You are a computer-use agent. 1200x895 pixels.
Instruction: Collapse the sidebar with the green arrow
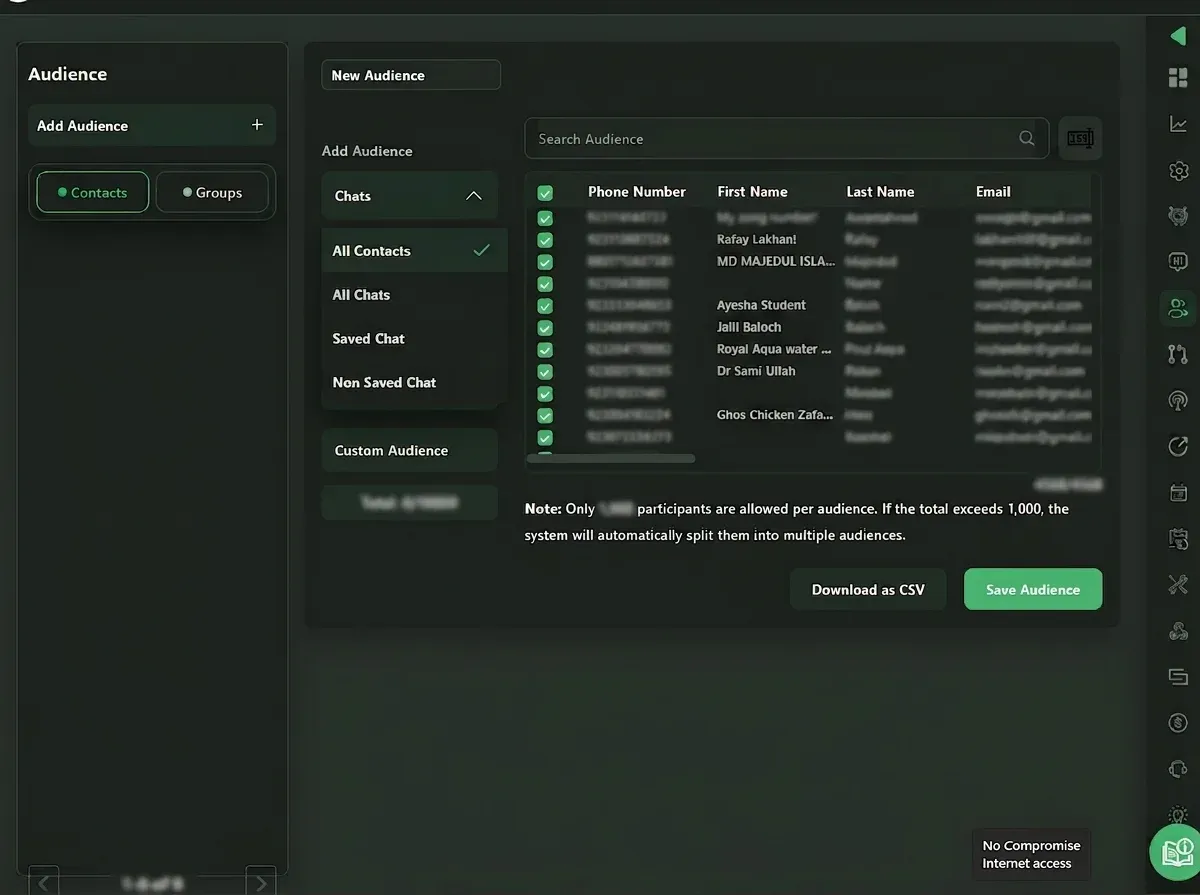1177,36
